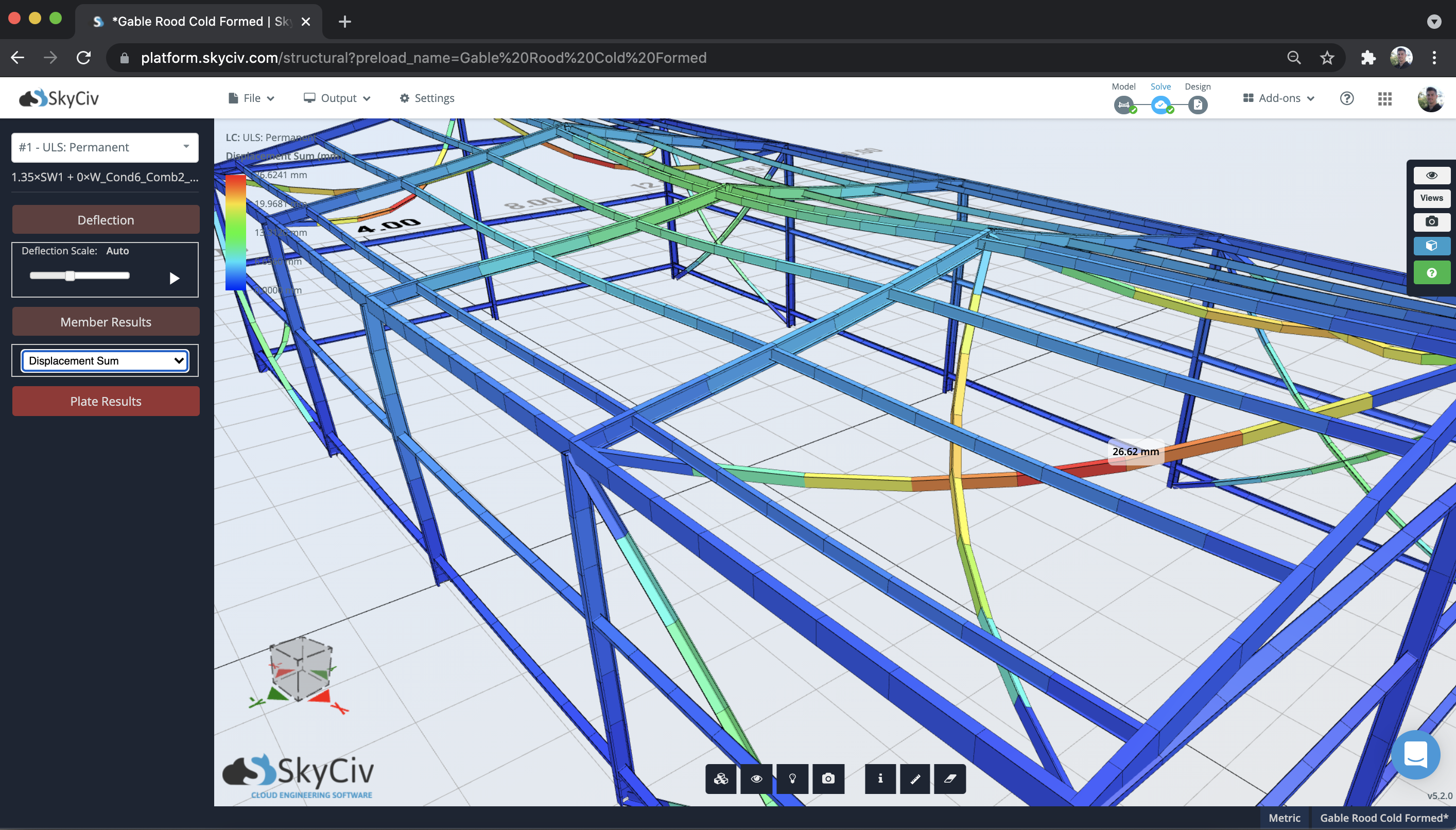Open the apps grid icon in header
The width and height of the screenshot is (1456, 830).
pyautogui.click(x=1385, y=99)
